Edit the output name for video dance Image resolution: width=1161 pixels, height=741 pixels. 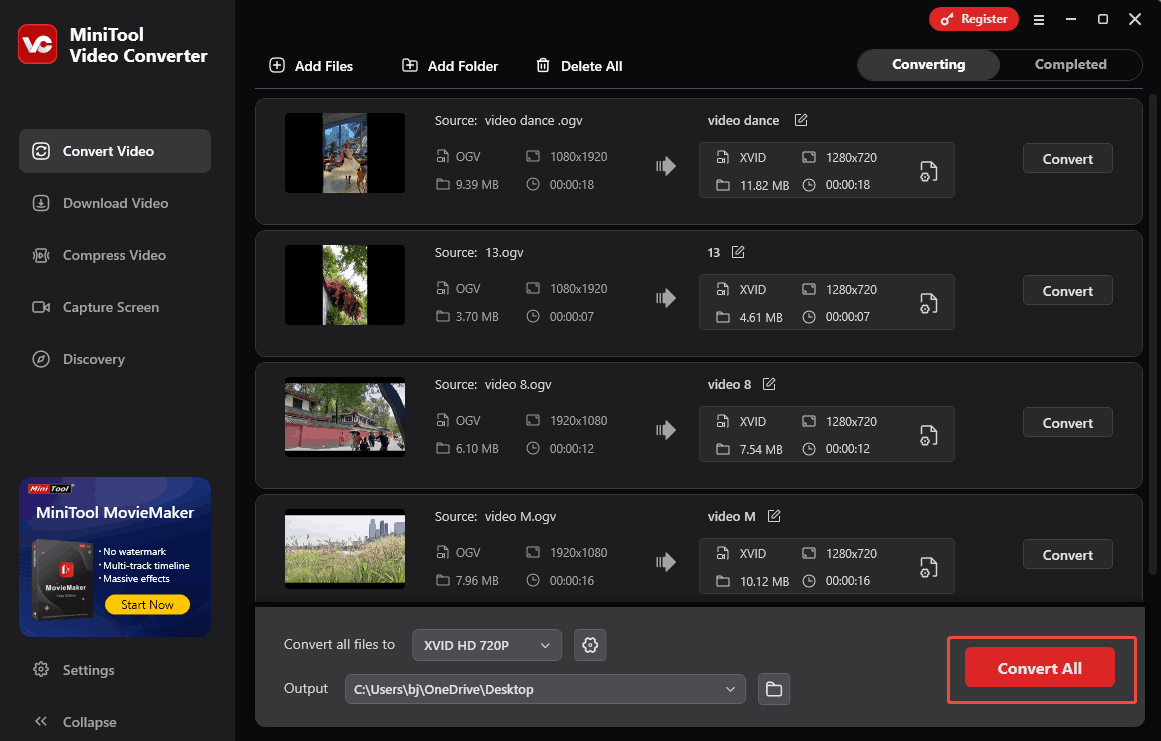(x=800, y=120)
